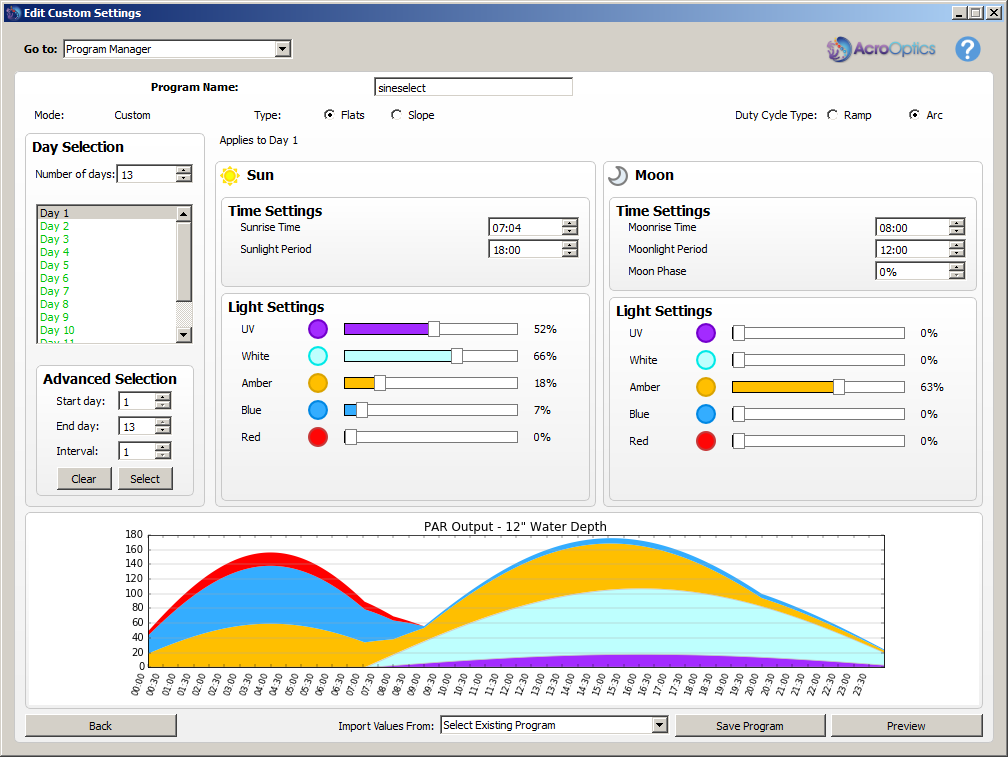Click the Moon Blue color circle
This screenshot has height=757, width=1008.
(706, 414)
